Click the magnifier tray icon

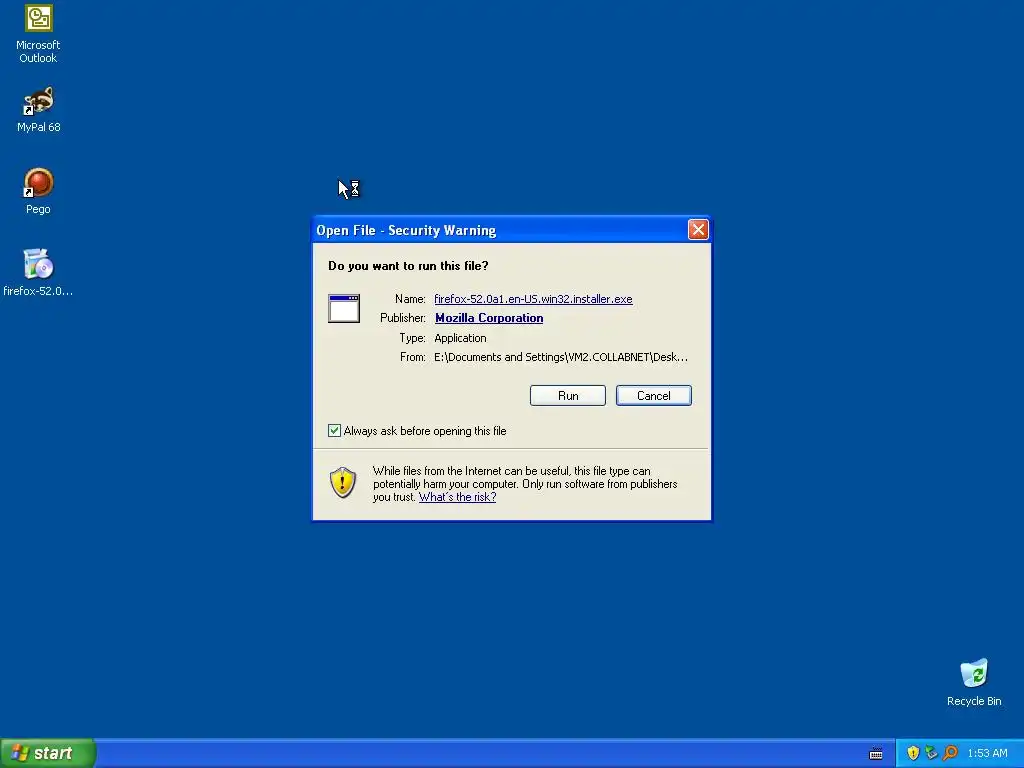(x=950, y=753)
